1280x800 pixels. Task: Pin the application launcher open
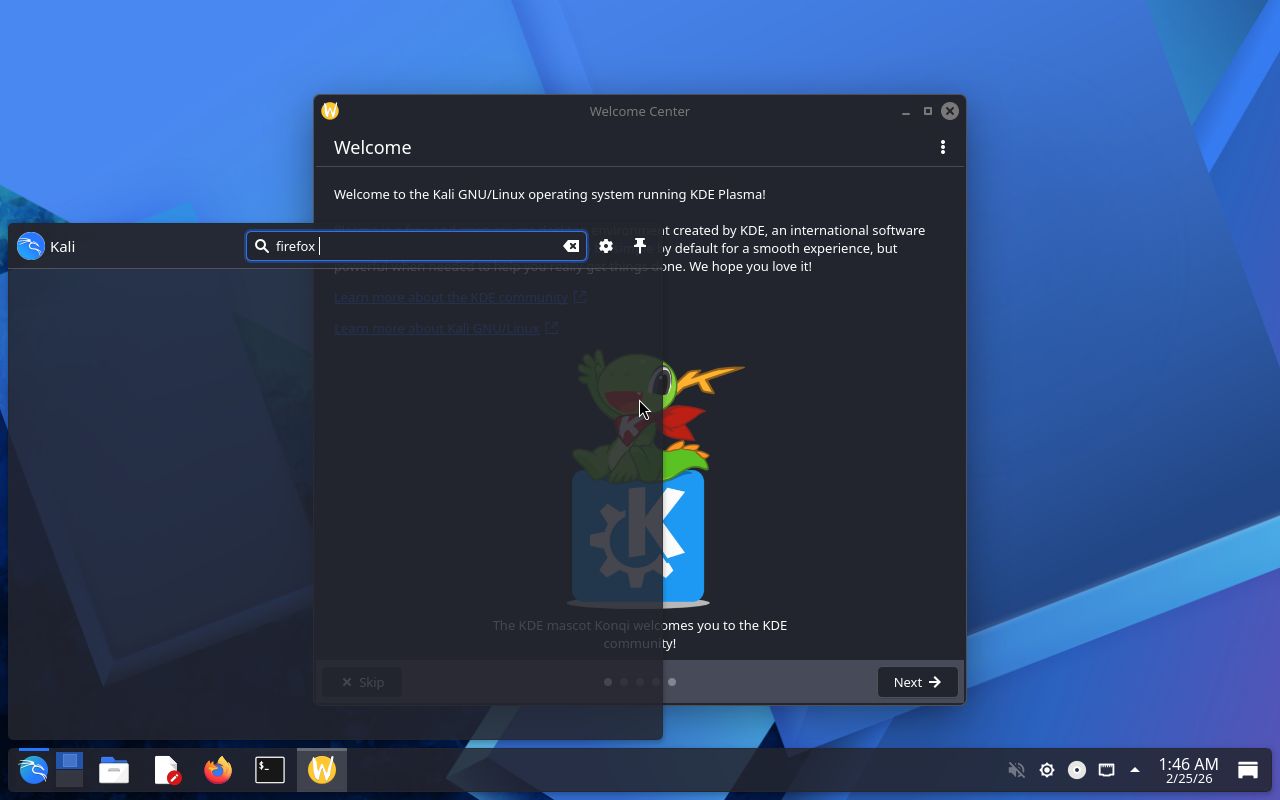pos(640,246)
